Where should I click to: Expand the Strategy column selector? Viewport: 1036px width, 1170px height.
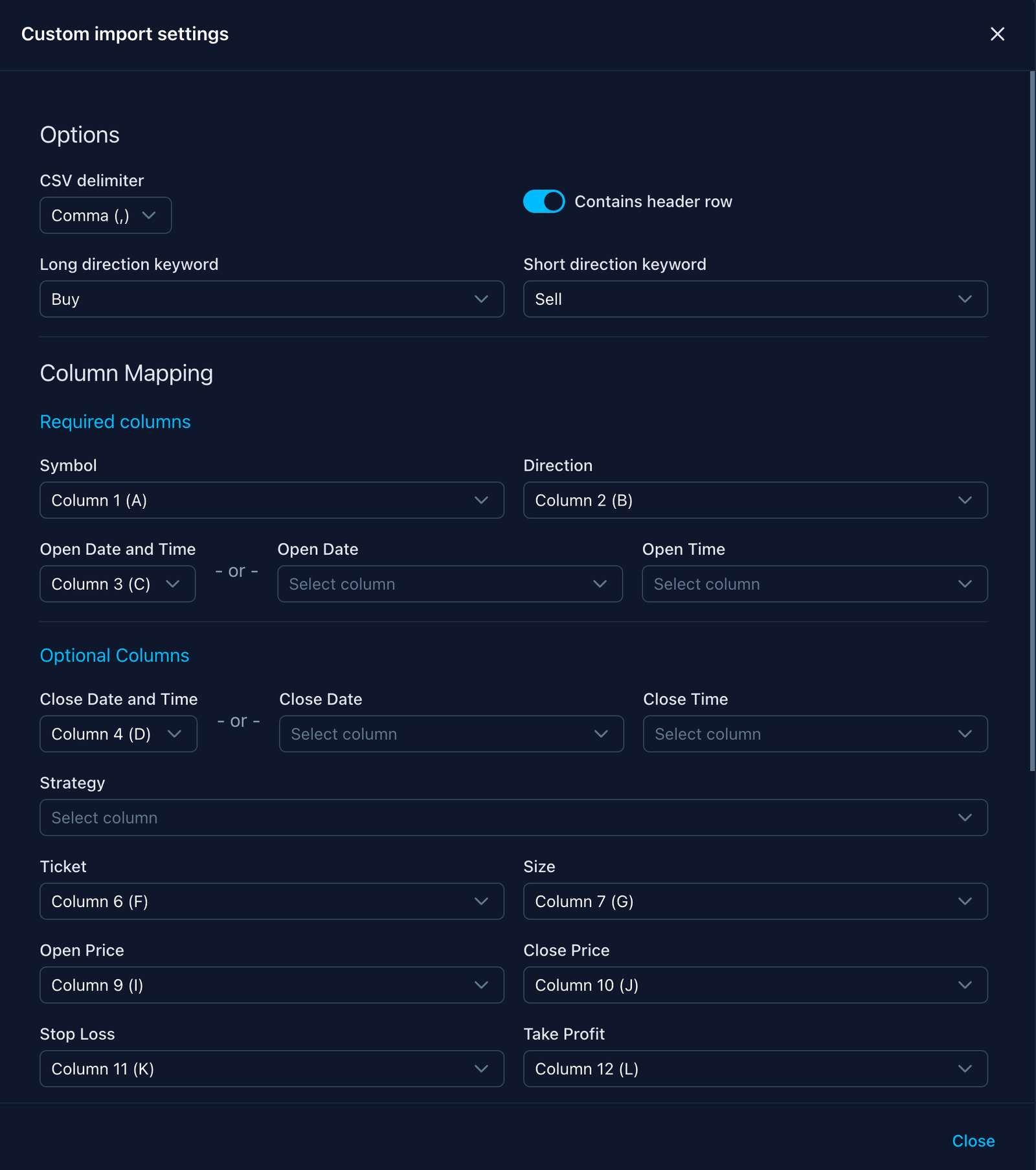click(513, 818)
